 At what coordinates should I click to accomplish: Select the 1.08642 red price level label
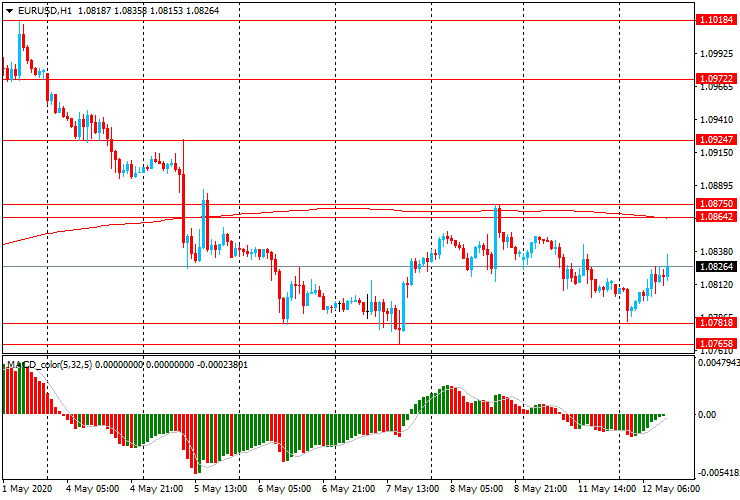click(x=716, y=217)
